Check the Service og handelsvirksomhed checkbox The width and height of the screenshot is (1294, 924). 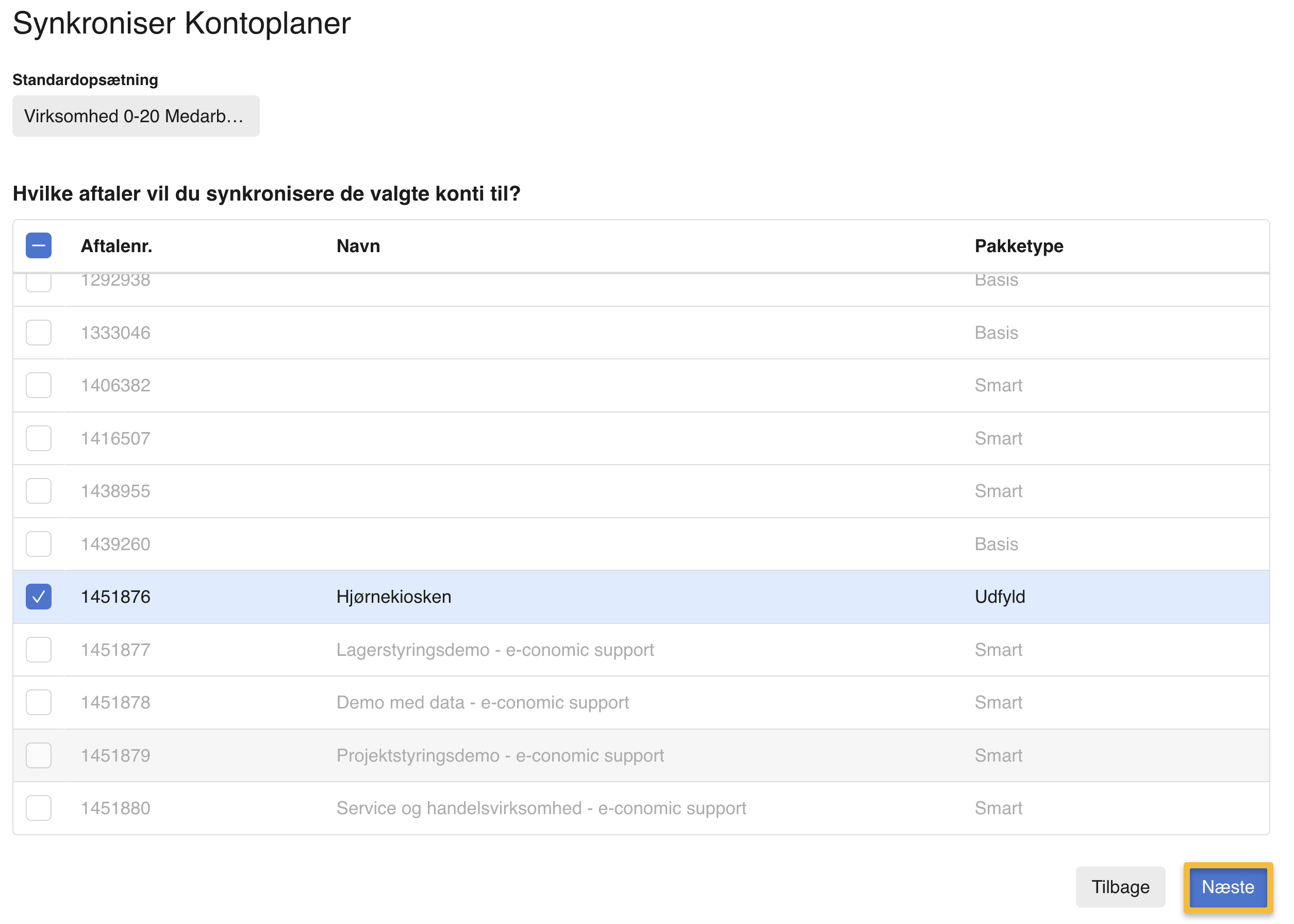[39, 808]
